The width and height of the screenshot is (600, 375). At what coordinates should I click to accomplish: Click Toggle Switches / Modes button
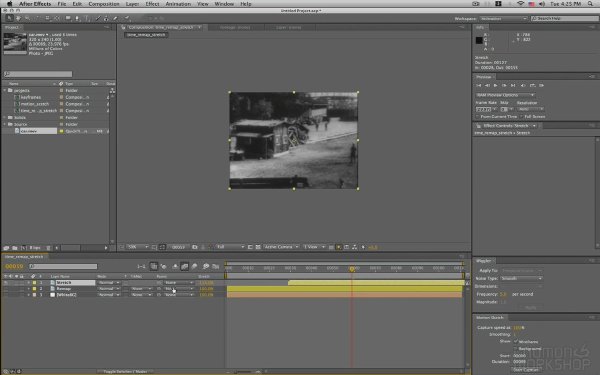click(126, 372)
